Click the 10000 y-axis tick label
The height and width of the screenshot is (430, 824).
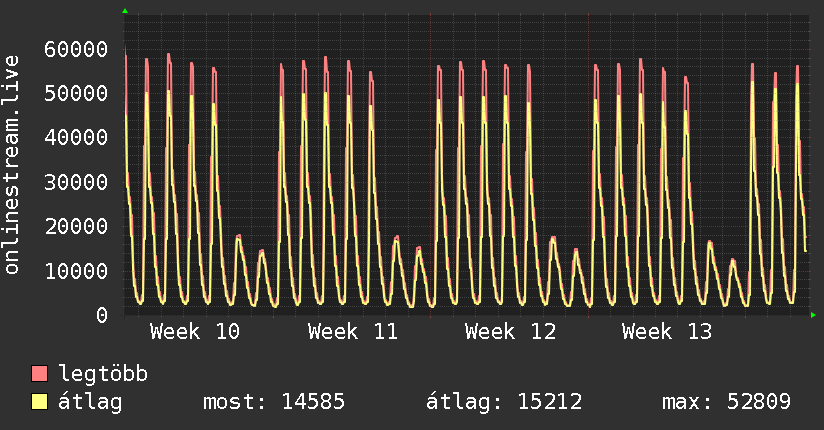pyautogui.click(x=76, y=271)
